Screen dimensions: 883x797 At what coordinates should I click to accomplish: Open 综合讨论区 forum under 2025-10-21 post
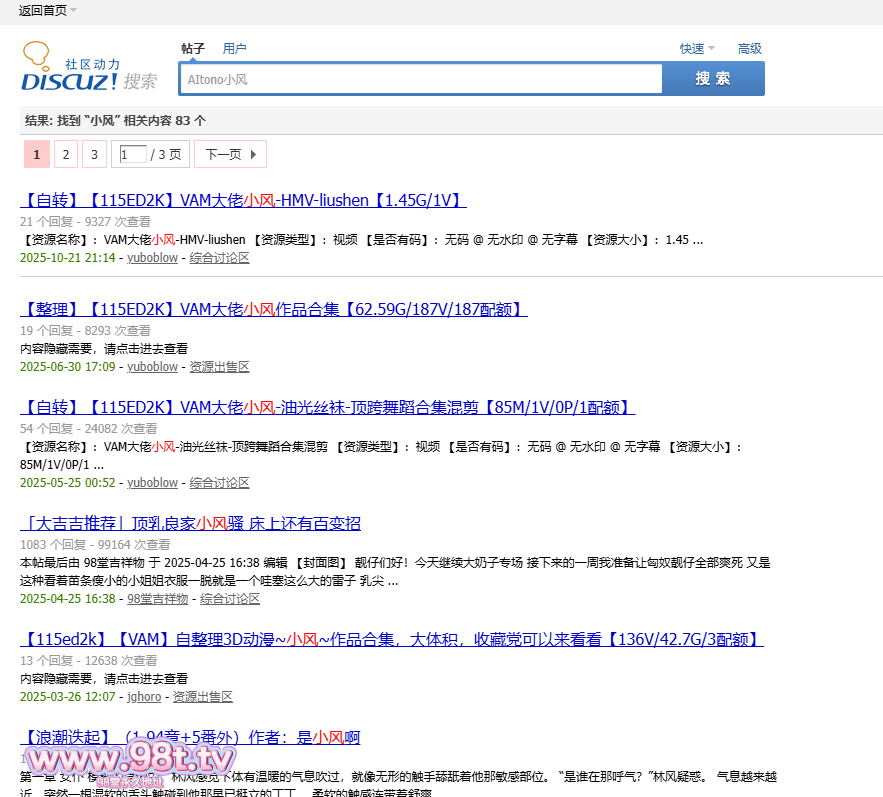[219, 258]
